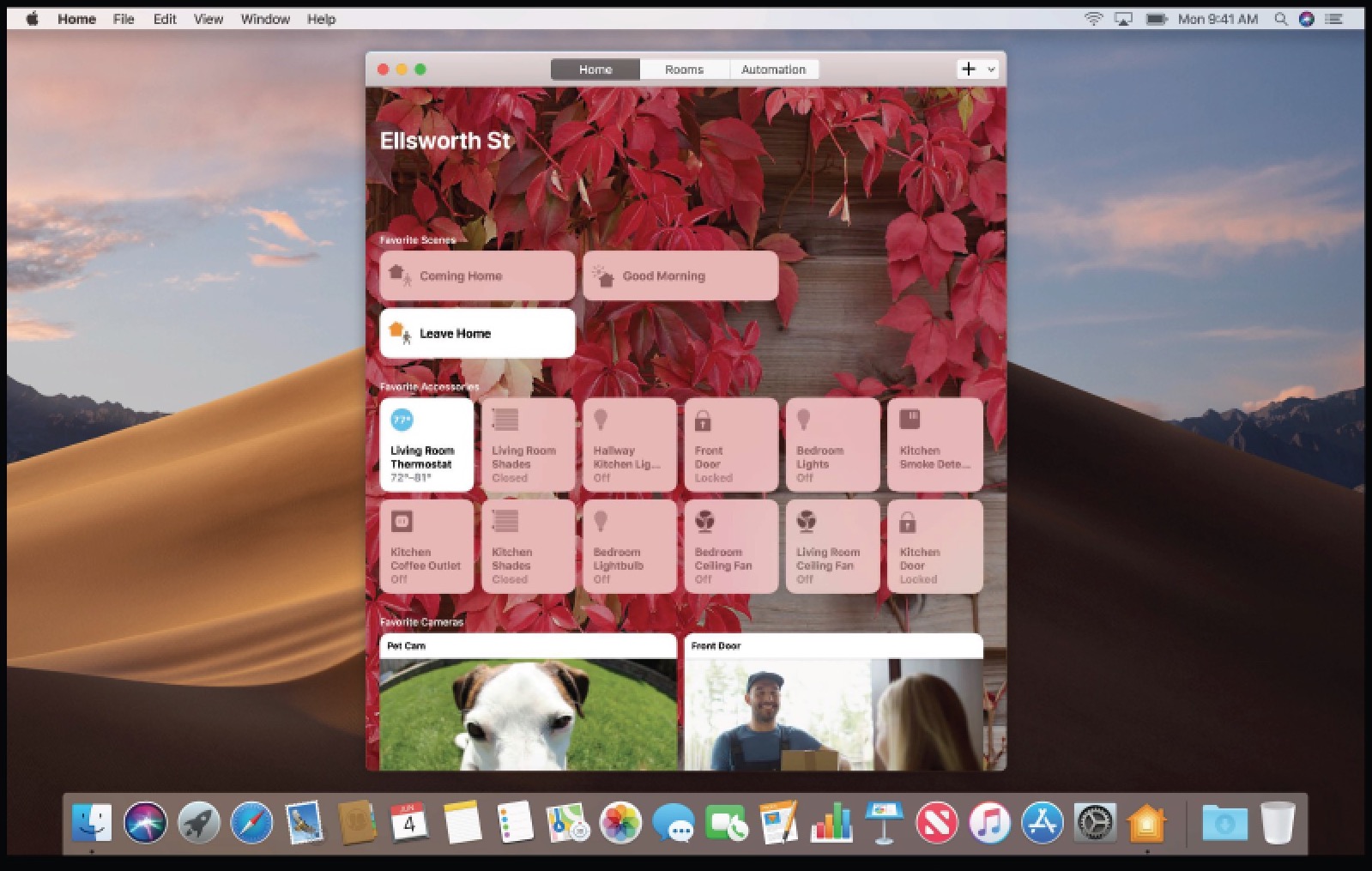Click the Wi-Fi status icon
Viewport: 1372px width, 871px height.
[x=1093, y=19]
